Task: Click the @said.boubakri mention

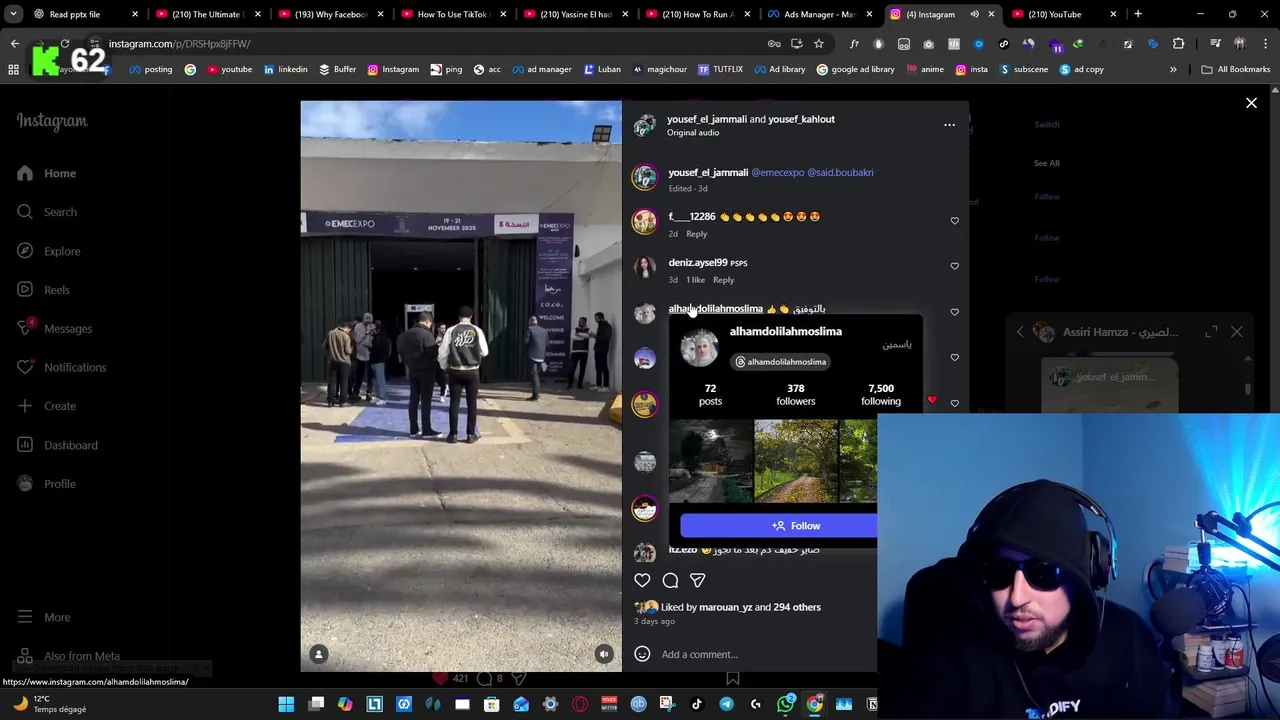Action: click(x=840, y=172)
